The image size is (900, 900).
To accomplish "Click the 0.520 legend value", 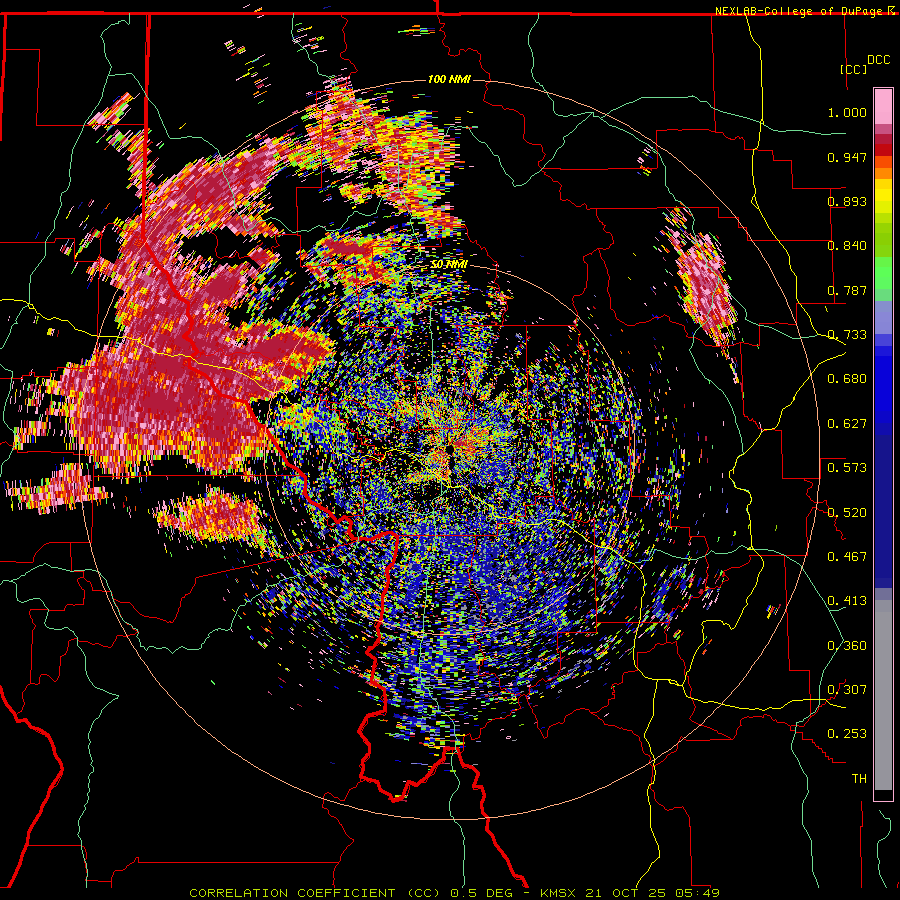I will click(847, 513).
